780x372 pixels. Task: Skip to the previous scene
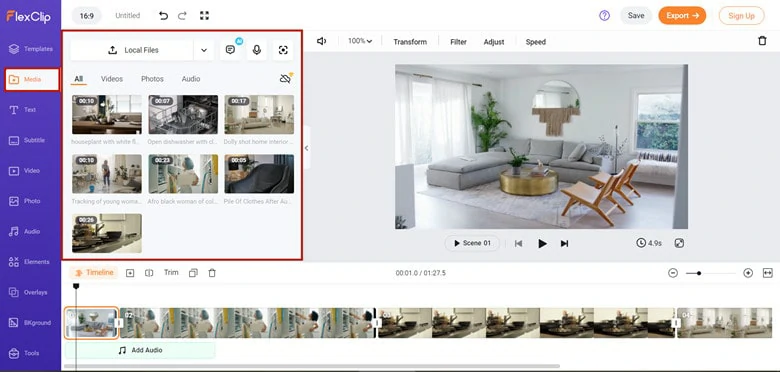pyautogui.click(x=518, y=243)
